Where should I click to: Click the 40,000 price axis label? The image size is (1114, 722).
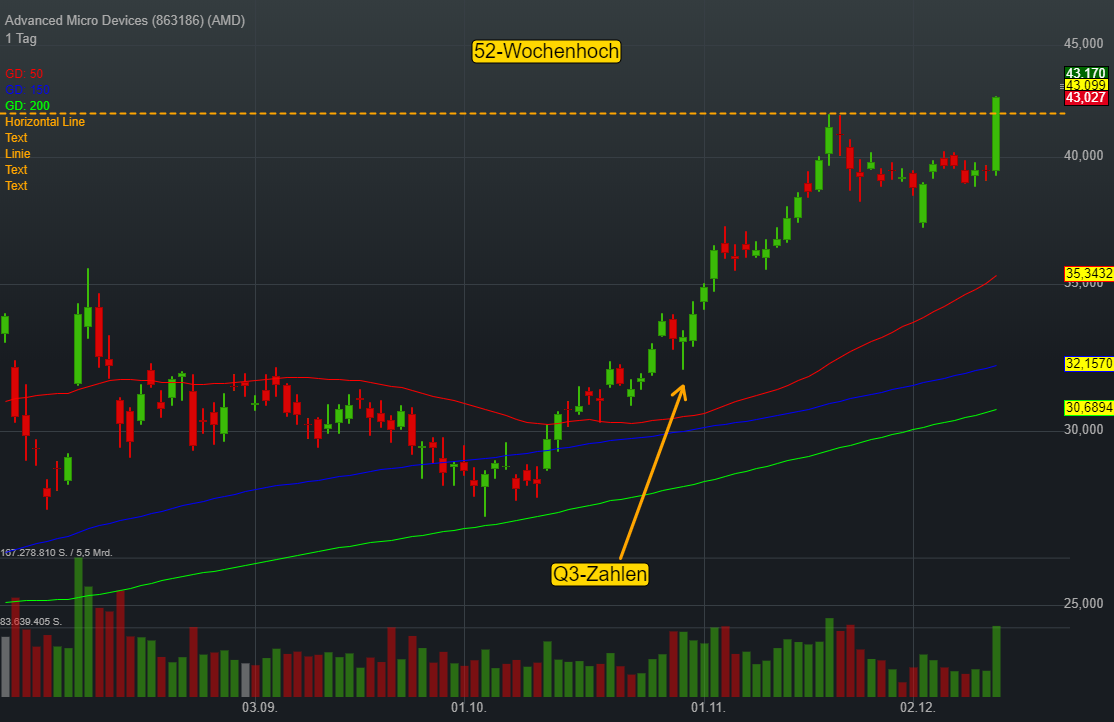click(x=1083, y=155)
